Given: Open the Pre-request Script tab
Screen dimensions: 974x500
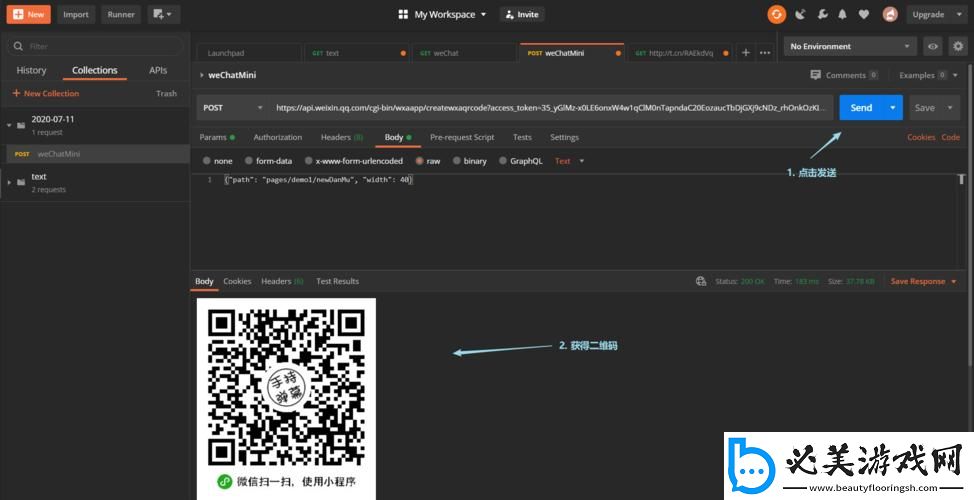Looking at the screenshot, I should click(461, 137).
